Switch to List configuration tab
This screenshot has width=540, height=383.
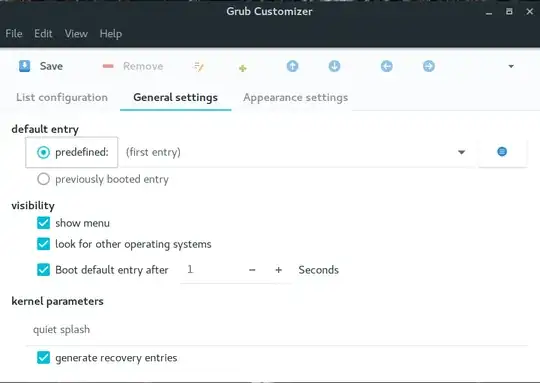(x=62, y=97)
